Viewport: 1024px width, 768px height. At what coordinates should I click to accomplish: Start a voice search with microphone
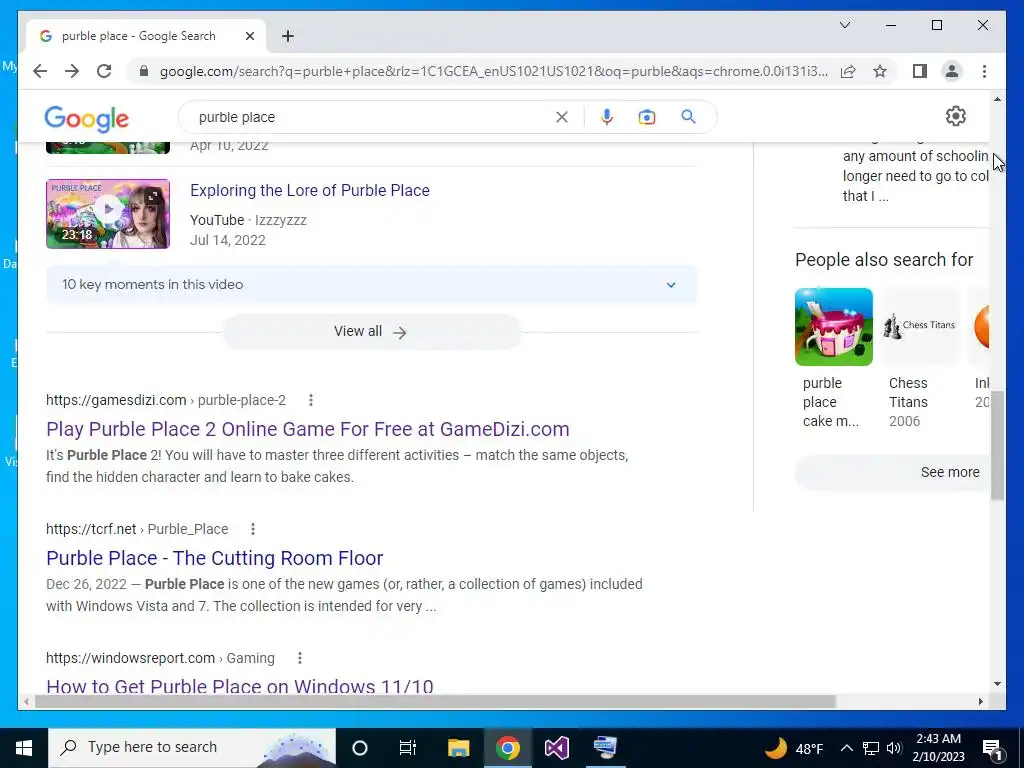coord(607,117)
